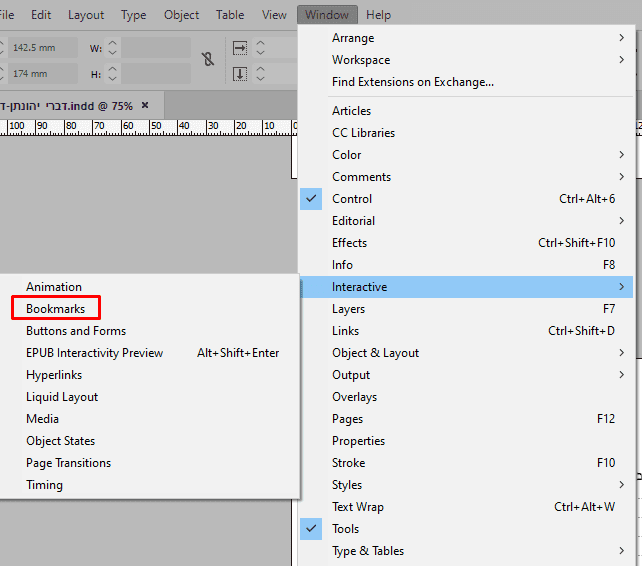This screenshot has height=566, width=642.
Task: Open the Layers panel
Action: point(466,309)
